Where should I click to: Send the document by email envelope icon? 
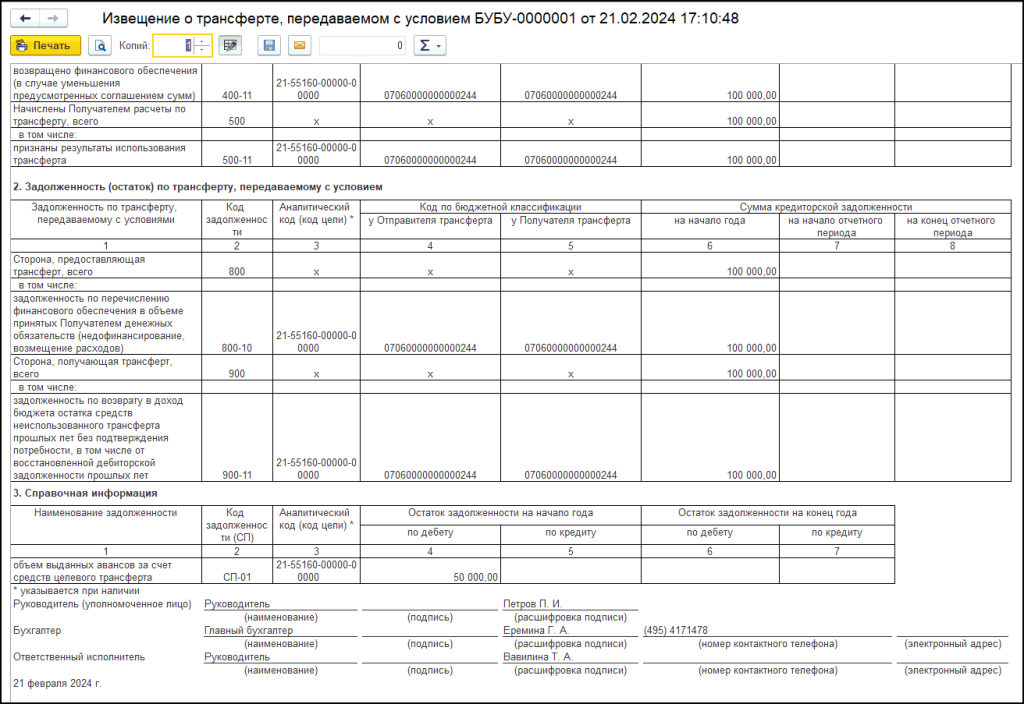coord(299,45)
